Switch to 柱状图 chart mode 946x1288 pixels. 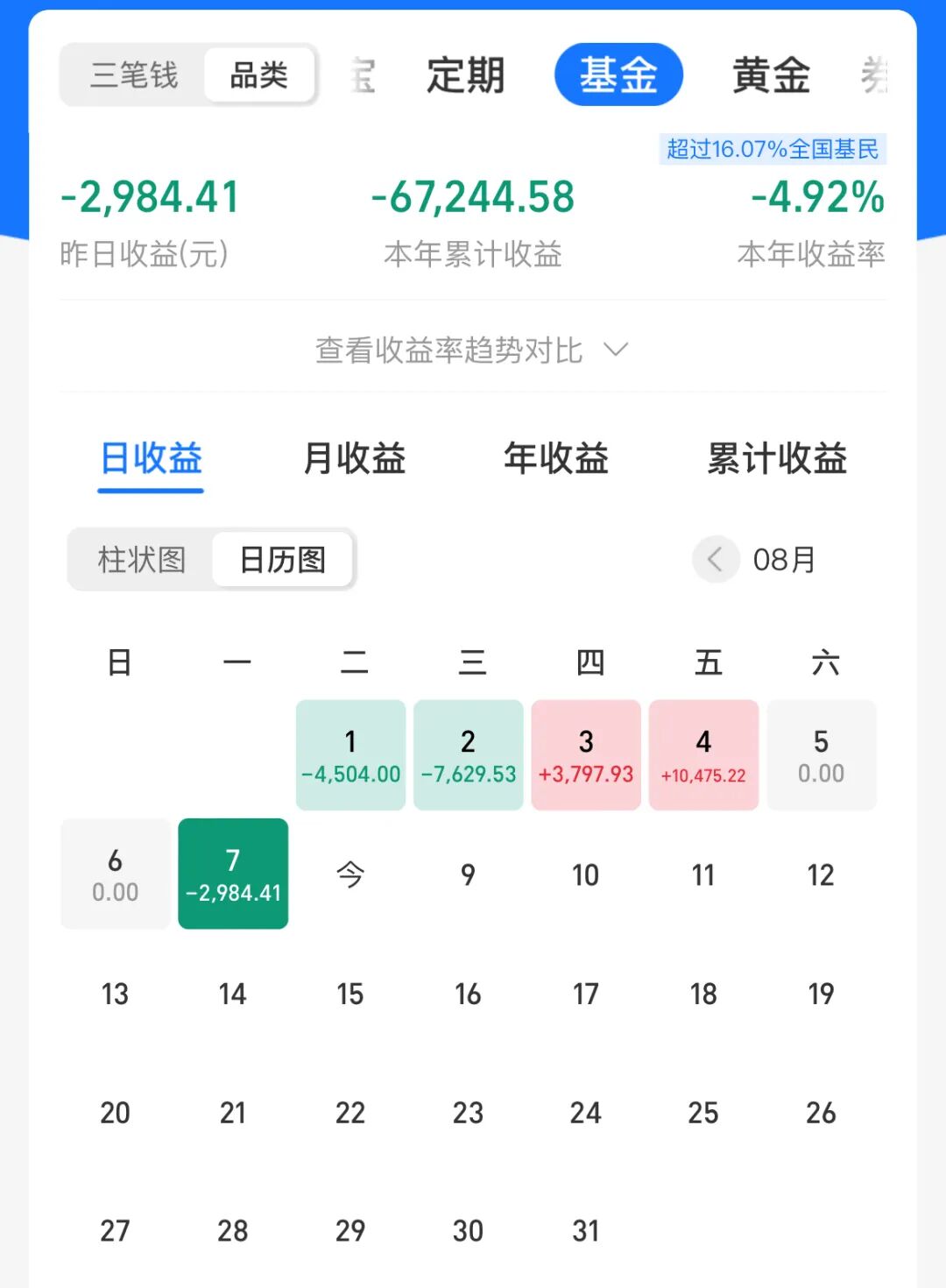pyautogui.click(x=141, y=559)
